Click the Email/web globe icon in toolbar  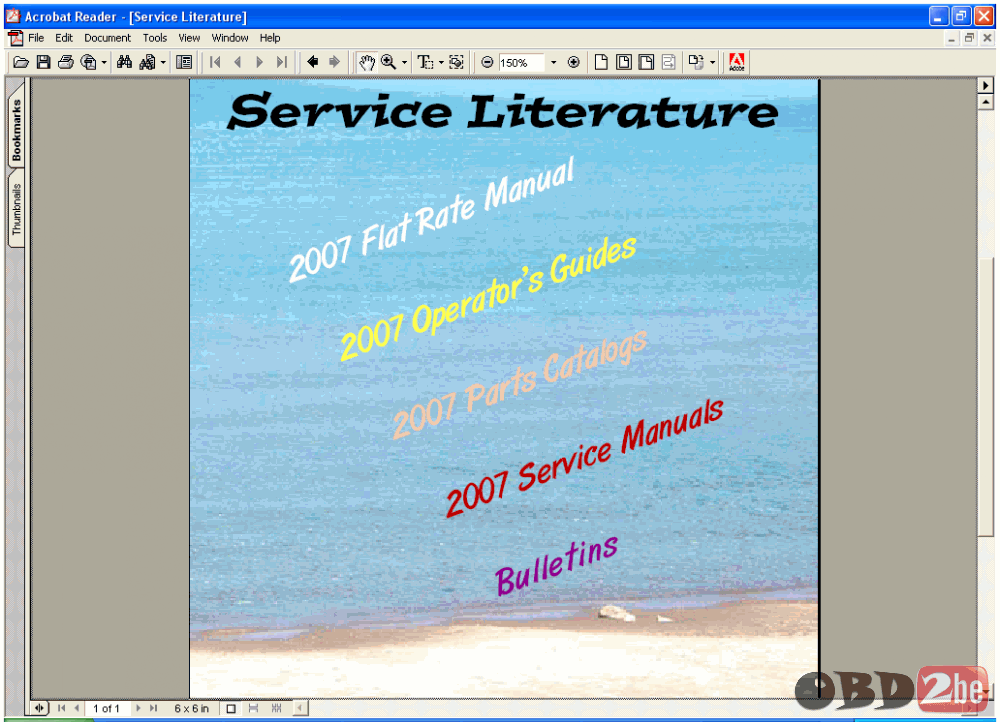tap(89, 62)
